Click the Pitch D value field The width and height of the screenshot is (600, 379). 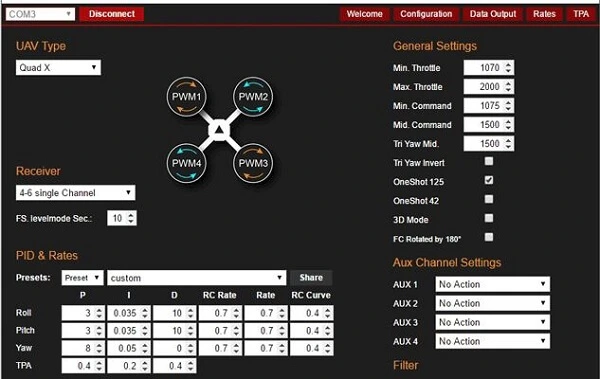click(x=175, y=331)
